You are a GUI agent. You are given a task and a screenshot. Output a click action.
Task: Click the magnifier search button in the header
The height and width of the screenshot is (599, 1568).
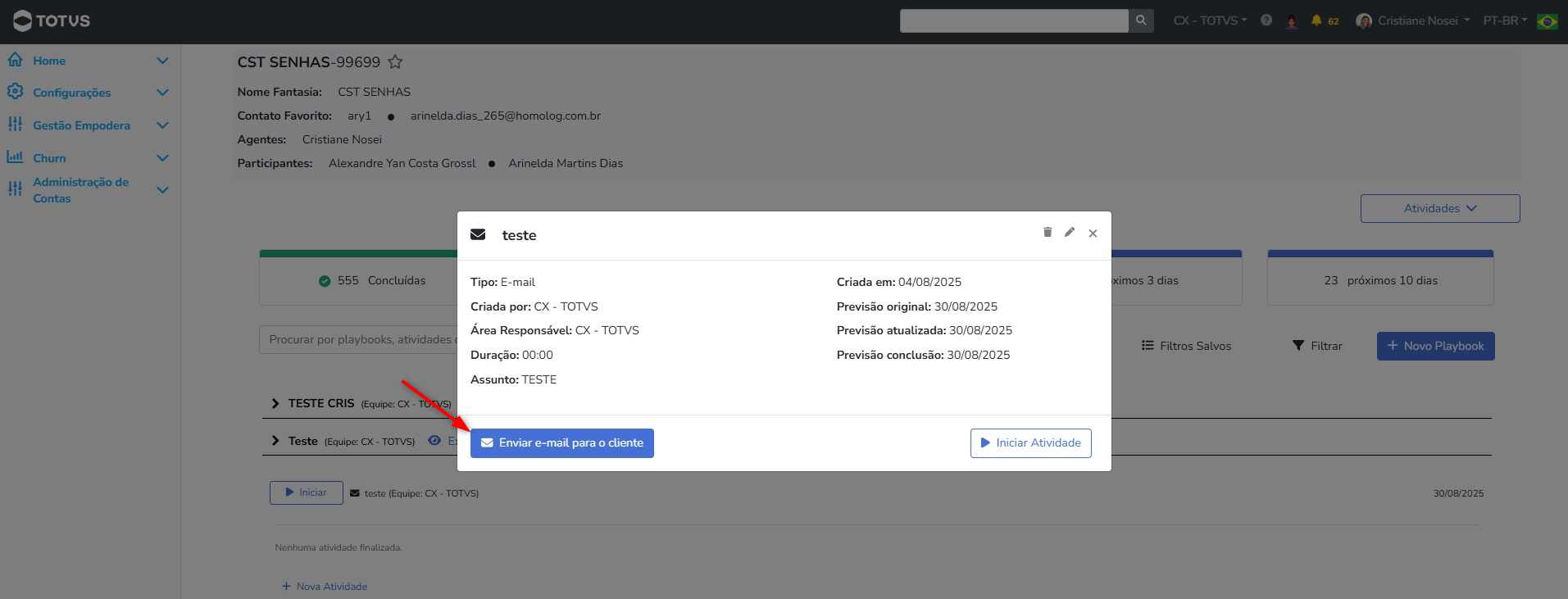pyautogui.click(x=1141, y=20)
